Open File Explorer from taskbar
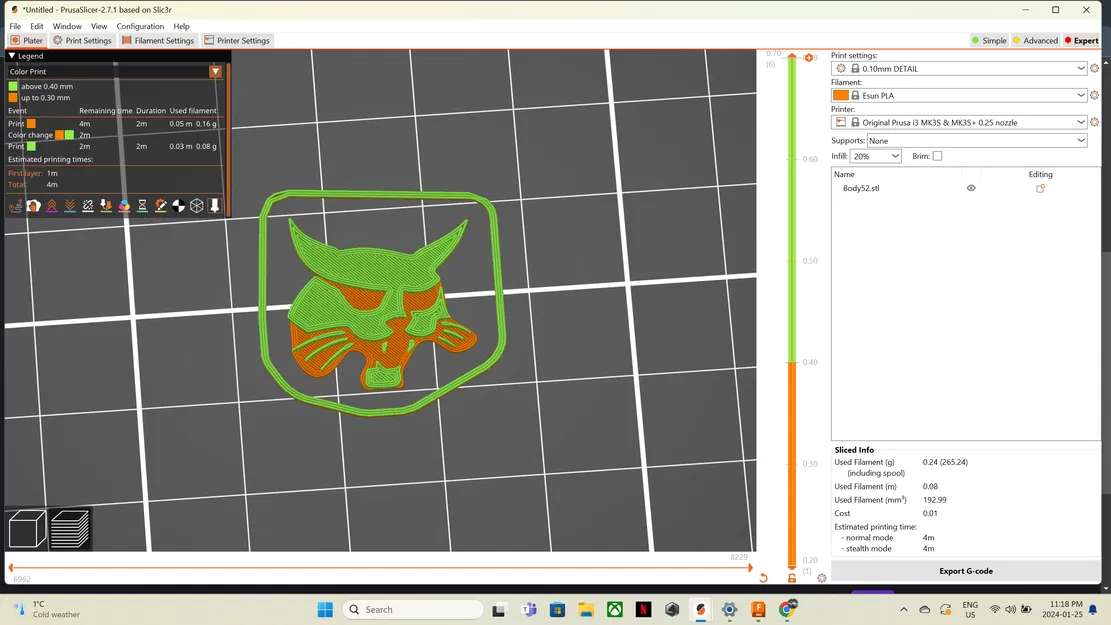Viewport: 1111px width, 625px height. (x=586, y=609)
